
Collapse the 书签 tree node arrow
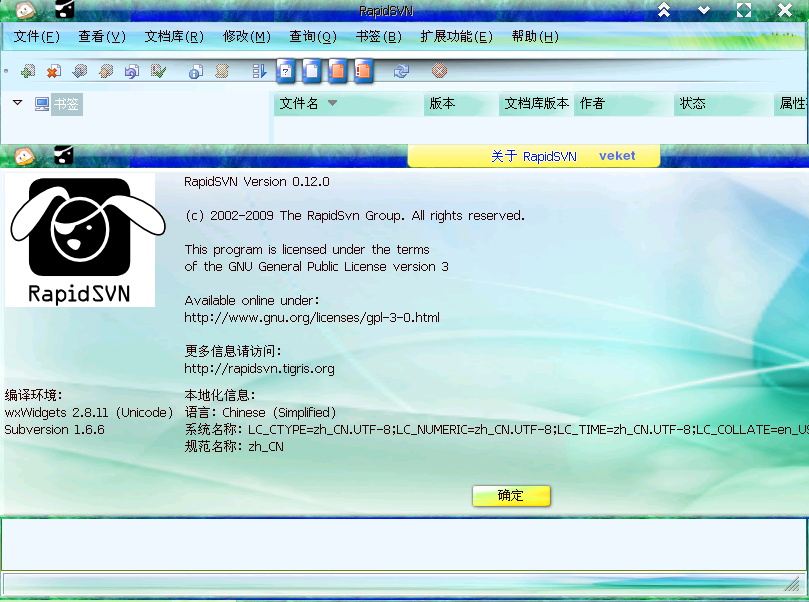[18, 103]
